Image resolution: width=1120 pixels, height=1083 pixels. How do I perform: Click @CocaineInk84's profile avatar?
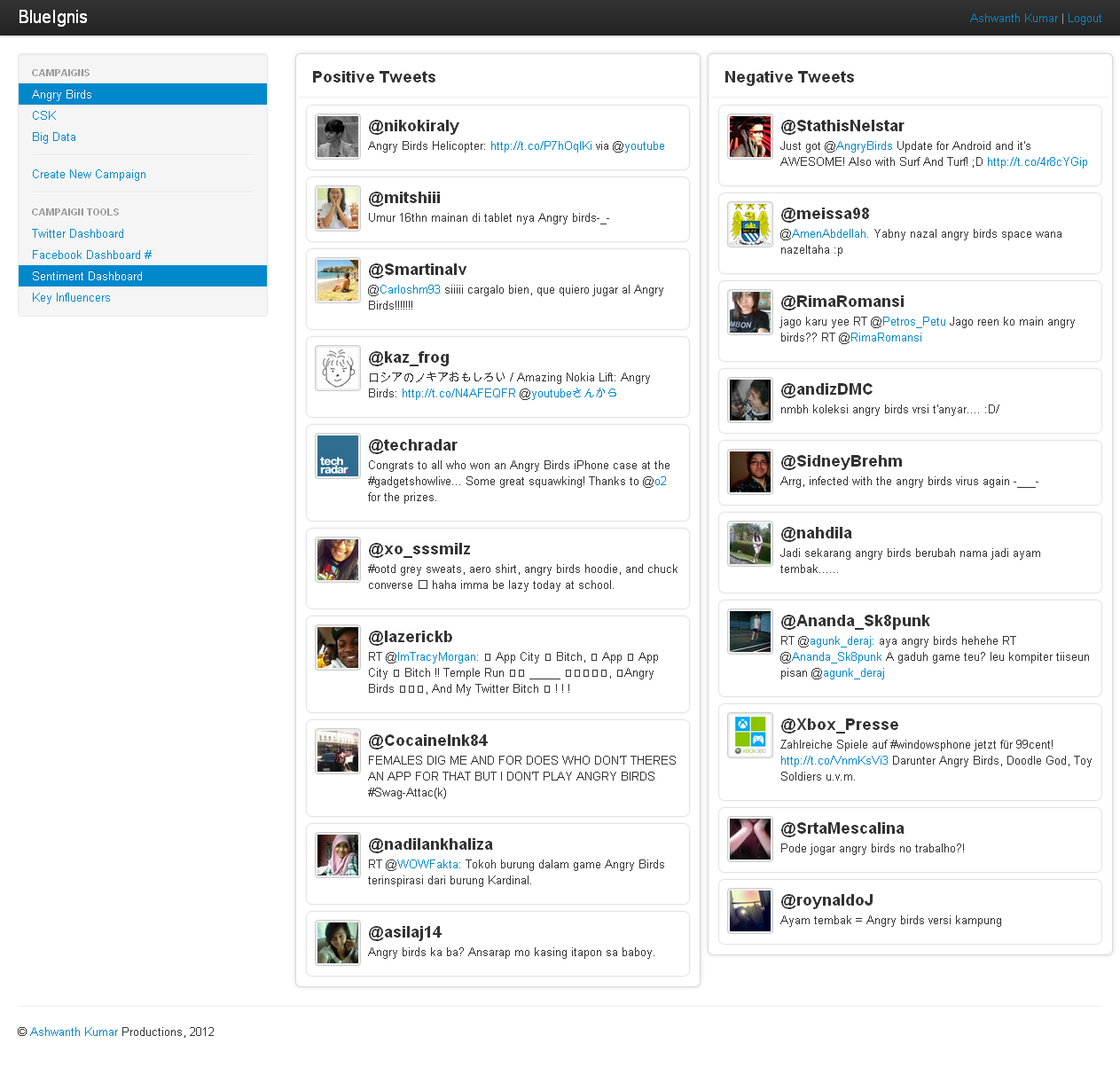tap(338, 751)
